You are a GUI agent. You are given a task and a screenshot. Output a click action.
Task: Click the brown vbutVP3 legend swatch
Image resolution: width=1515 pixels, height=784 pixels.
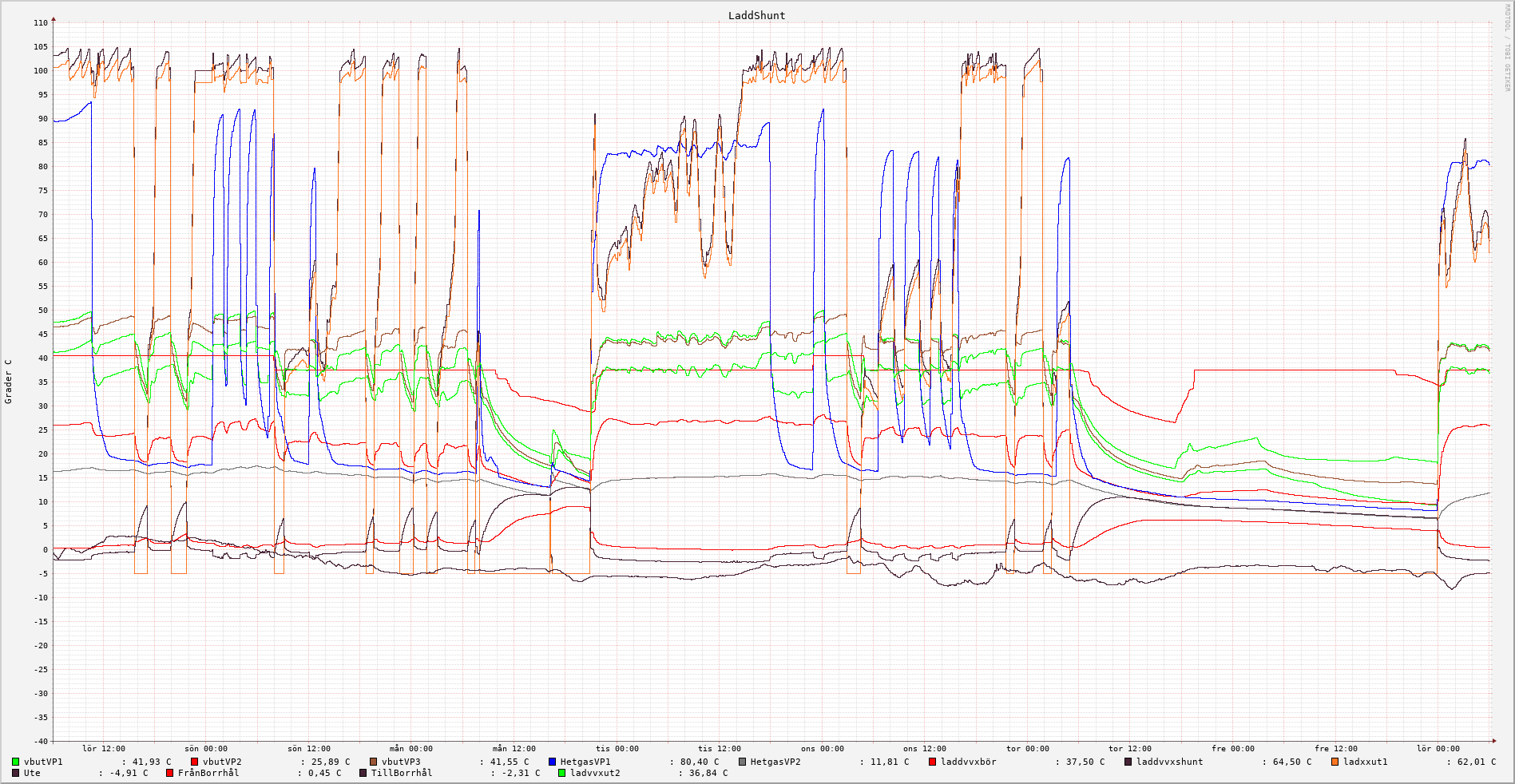tap(374, 762)
